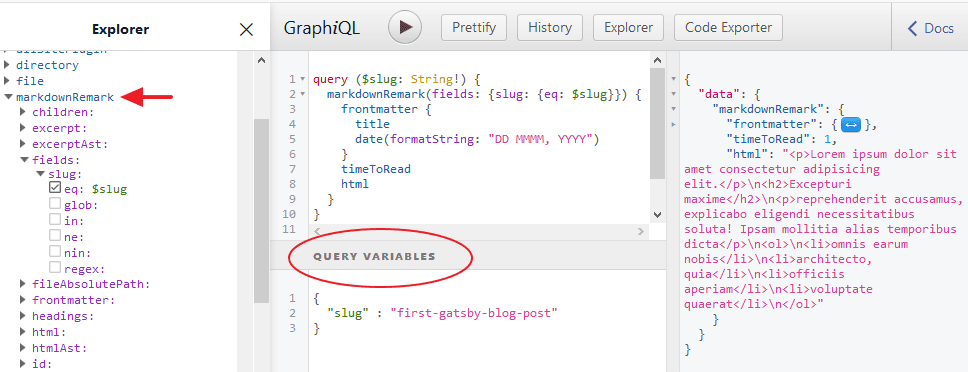The height and width of the screenshot is (372, 968).
Task: Toggle the Explorer button in toolbar
Action: pos(628,28)
